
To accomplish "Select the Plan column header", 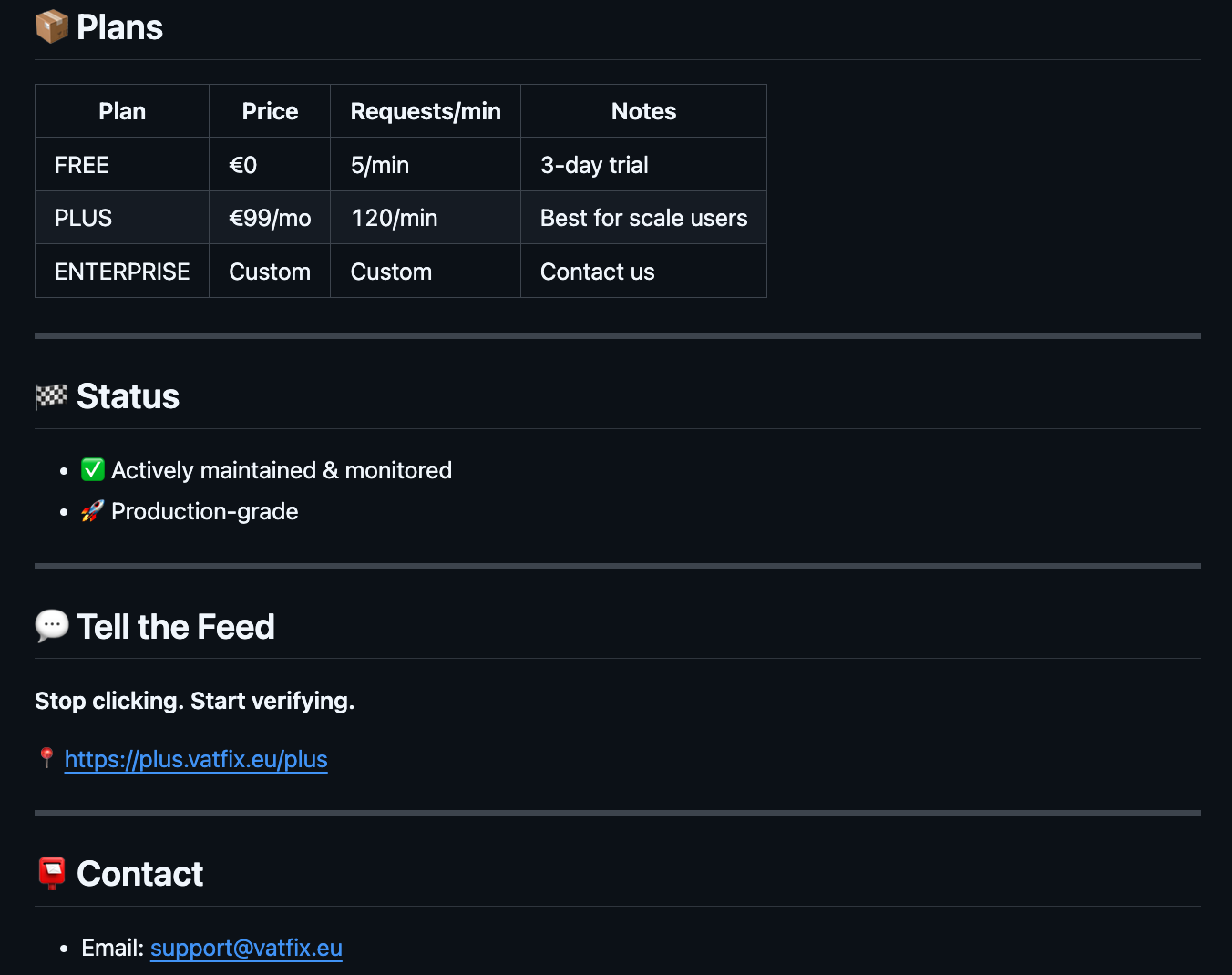I will [x=121, y=110].
